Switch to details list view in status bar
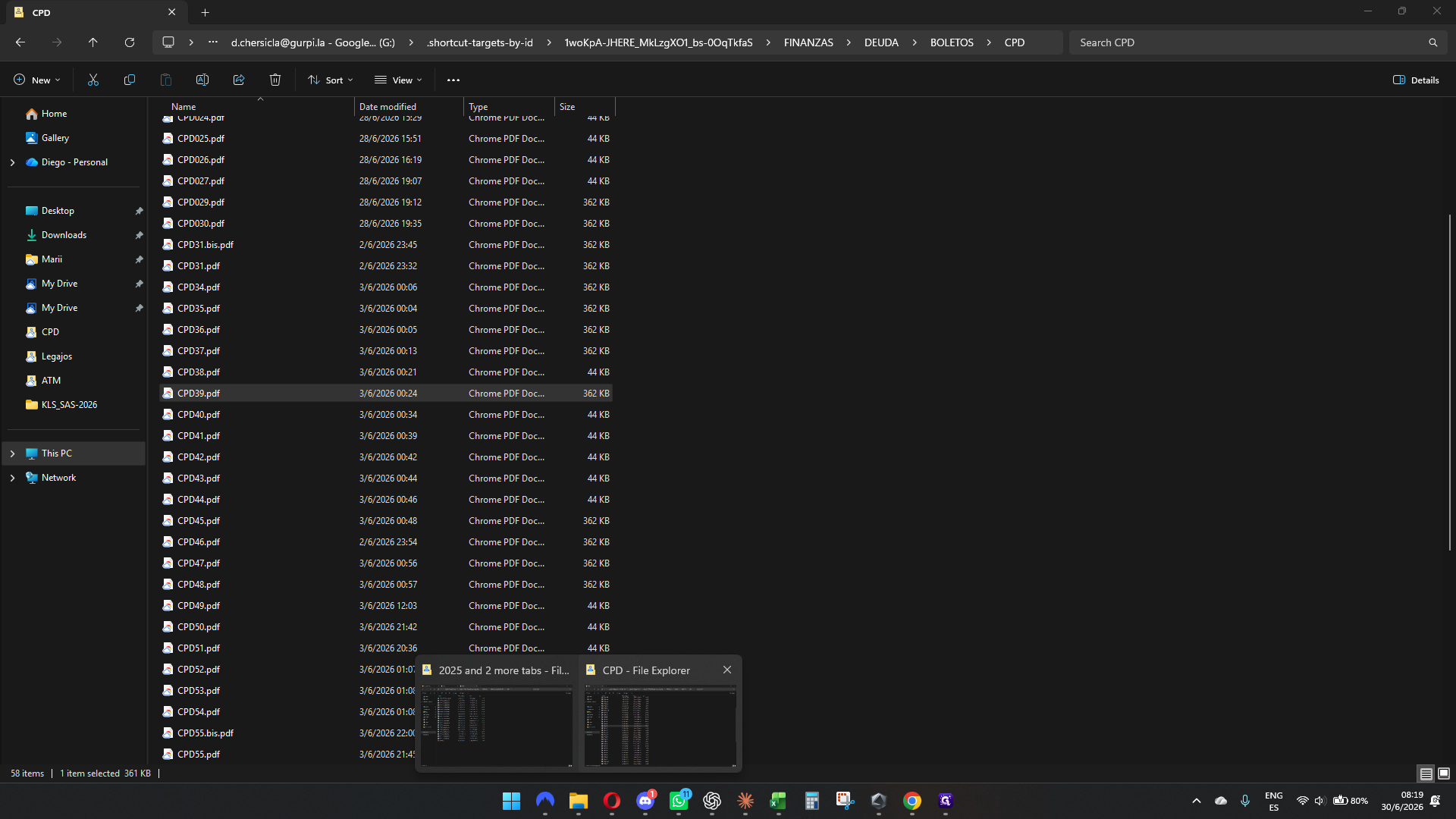Screen dimensions: 1456x819 1426,773
